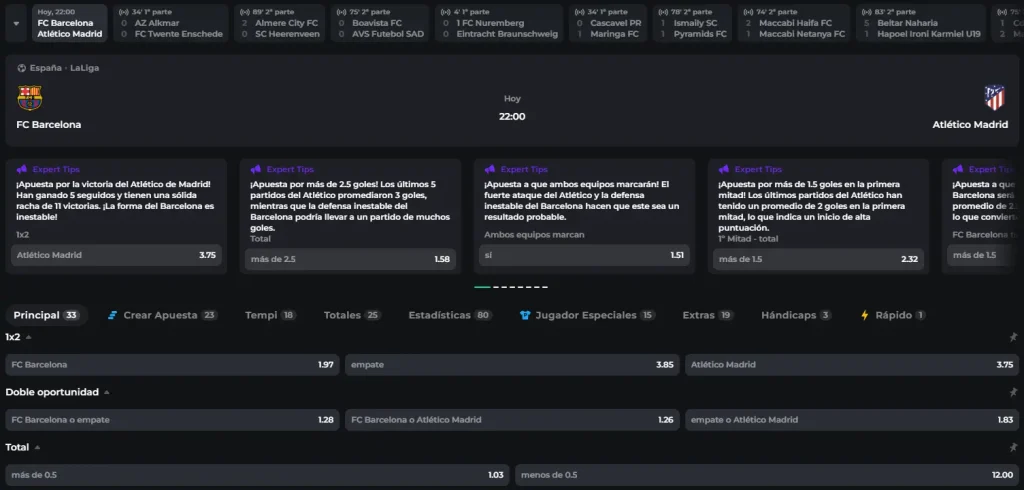Open the Tempi tab
Screen dimensions: 1024x490
(x=270, y=315)
